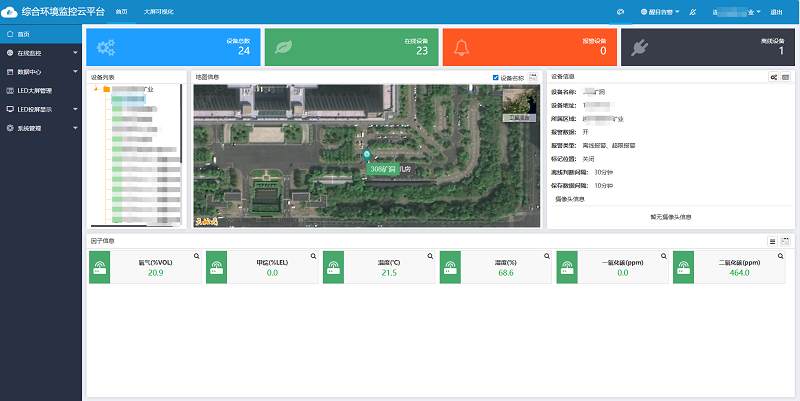Click magnifier icon on 氧气(%VOL) card
Screen dimensions: 800x401
tap(197, 257)
